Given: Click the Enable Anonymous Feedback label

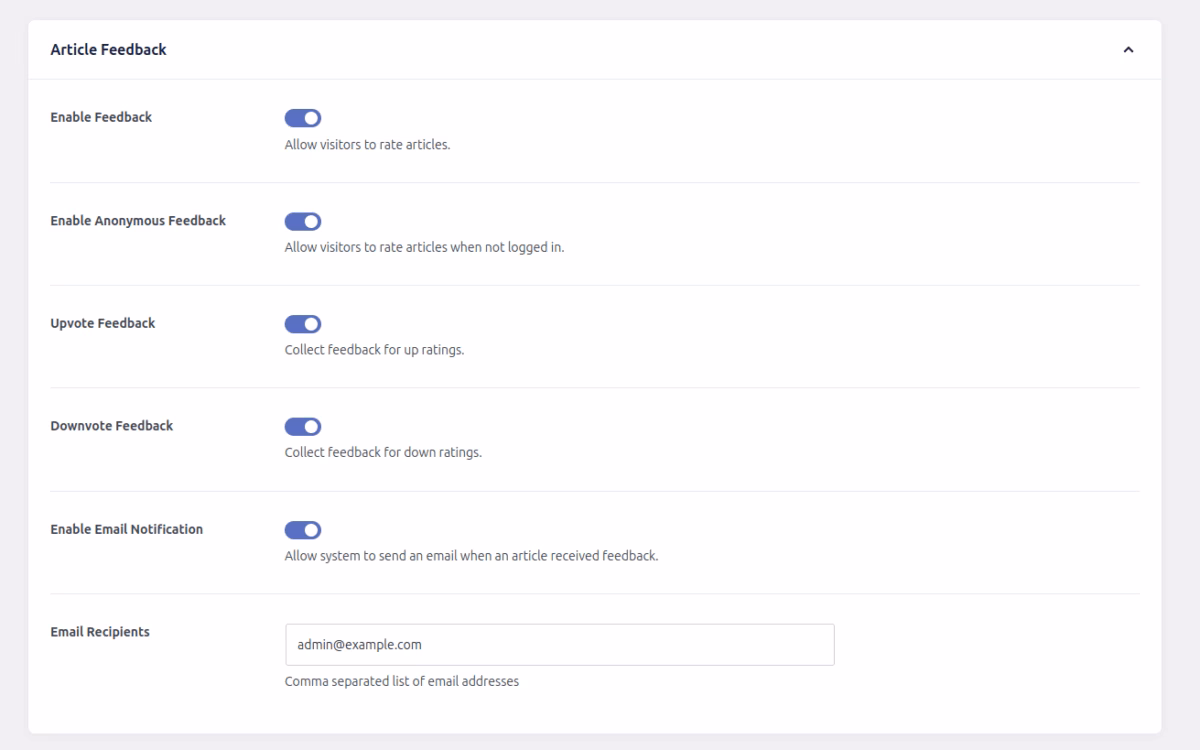Looking at the screenshot, I should click(x=140, y=220).
